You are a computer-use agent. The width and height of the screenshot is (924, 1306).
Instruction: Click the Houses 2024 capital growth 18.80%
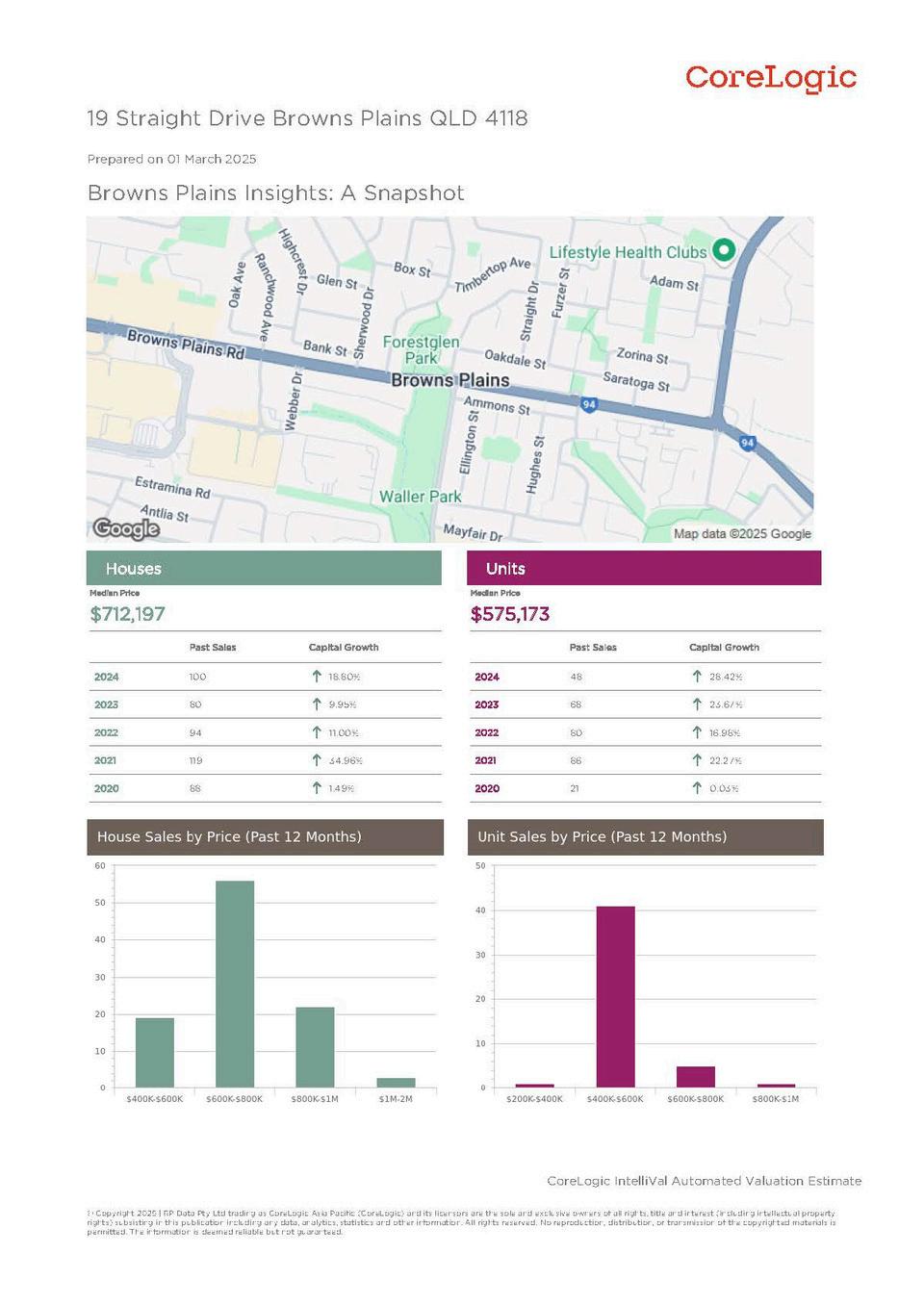(345, 677)
